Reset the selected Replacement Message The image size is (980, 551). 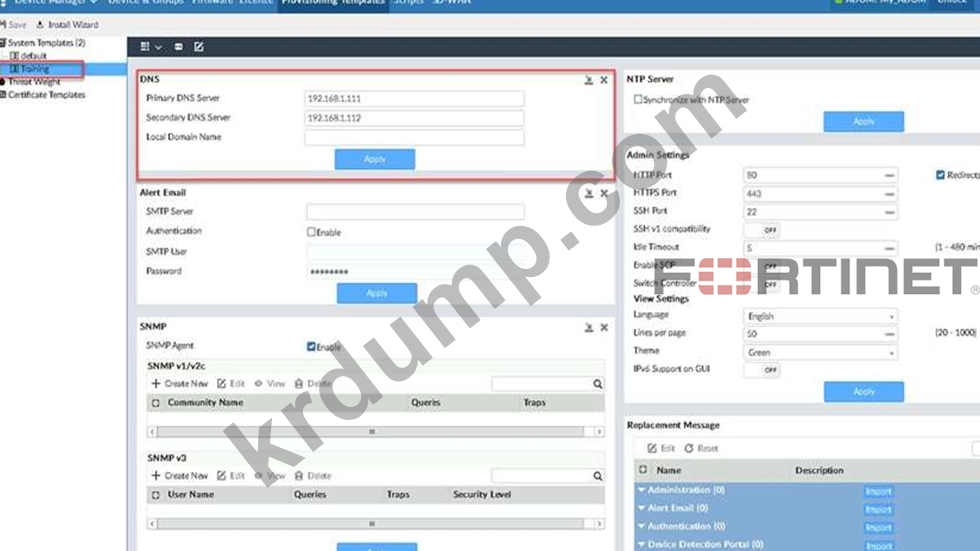[701, 448]
